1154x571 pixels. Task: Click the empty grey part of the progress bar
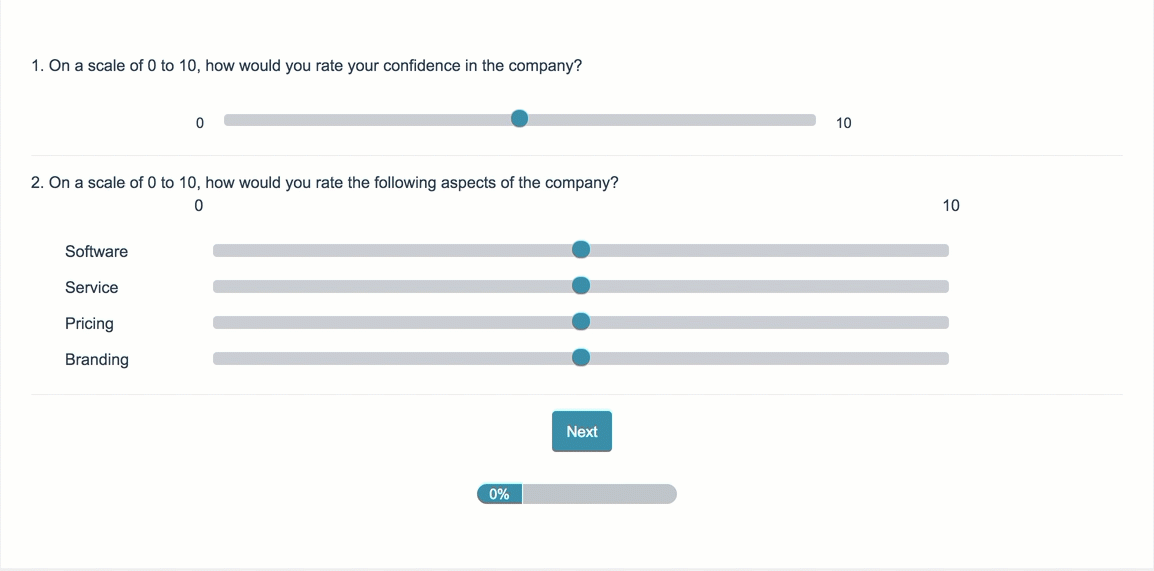pos(600,494)
